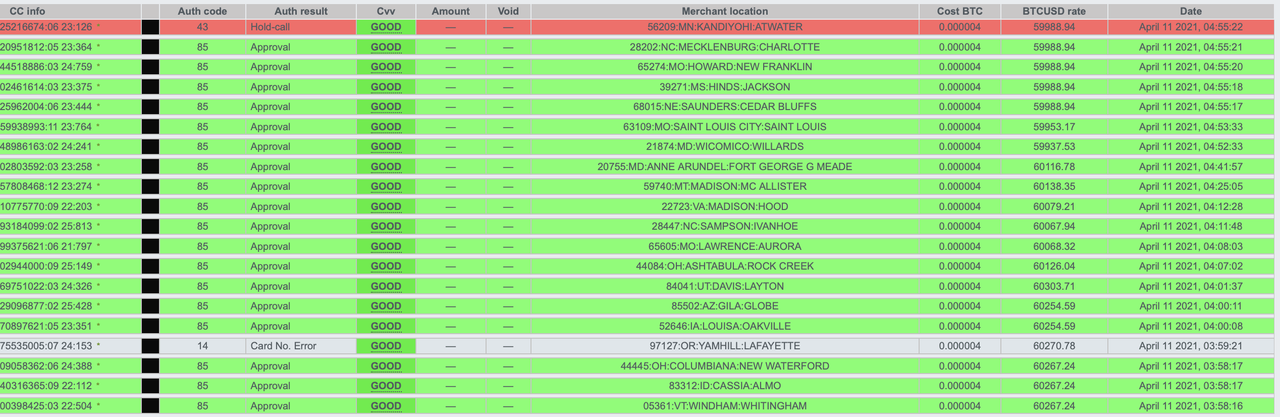Click BTCUSD rate 60303.71

[x=1053, y=286]
